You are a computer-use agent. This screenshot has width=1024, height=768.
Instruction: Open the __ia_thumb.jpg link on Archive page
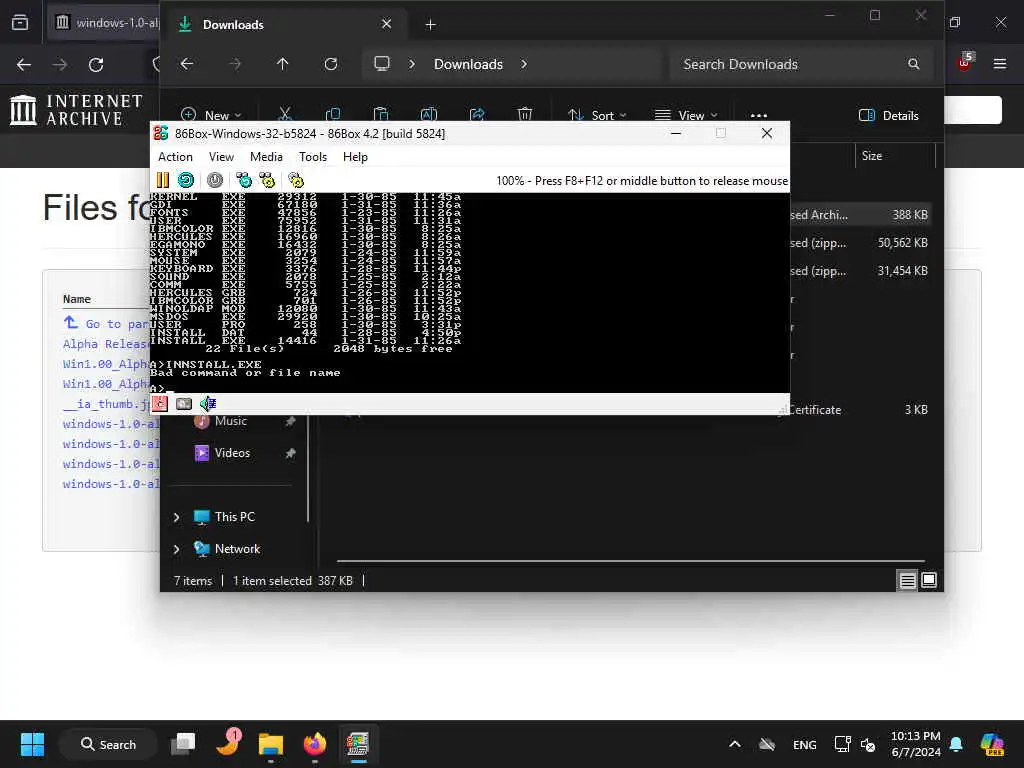106,404
